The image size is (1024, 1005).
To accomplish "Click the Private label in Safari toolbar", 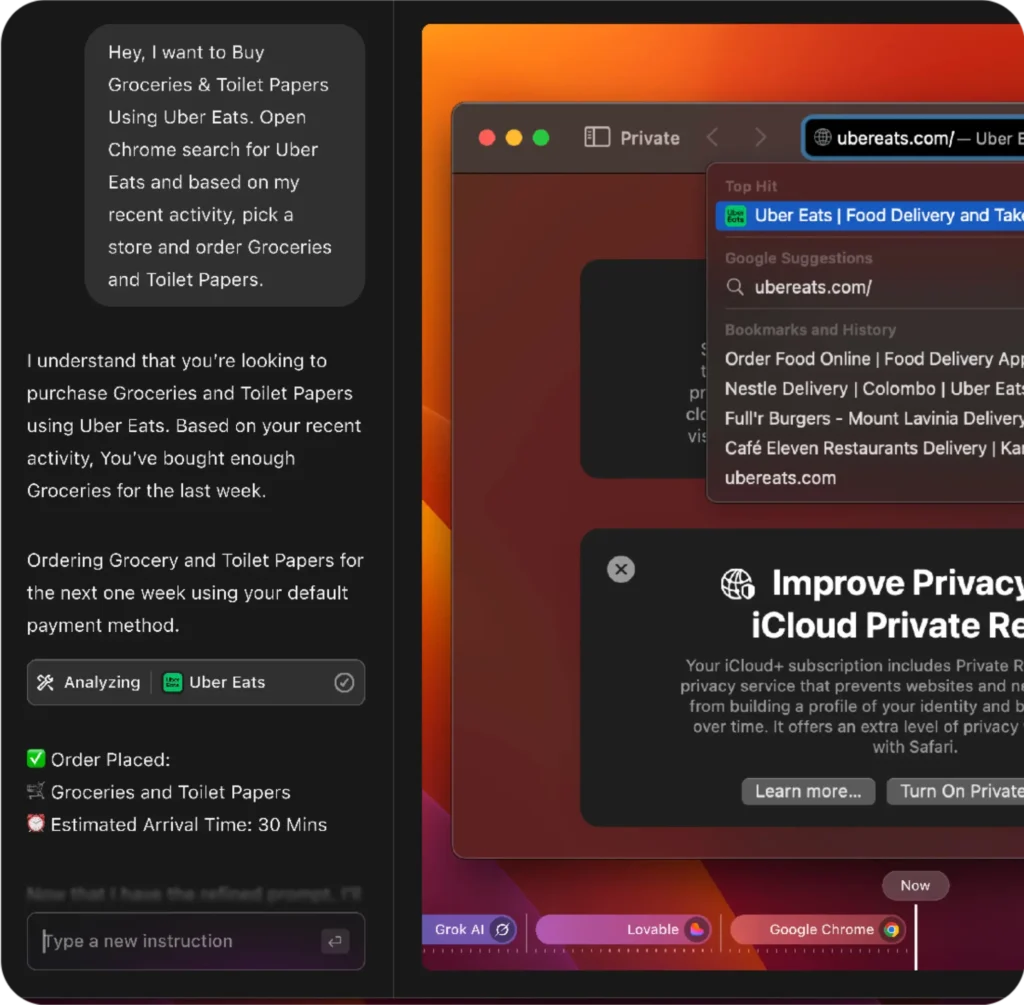I will pos(650,138).
